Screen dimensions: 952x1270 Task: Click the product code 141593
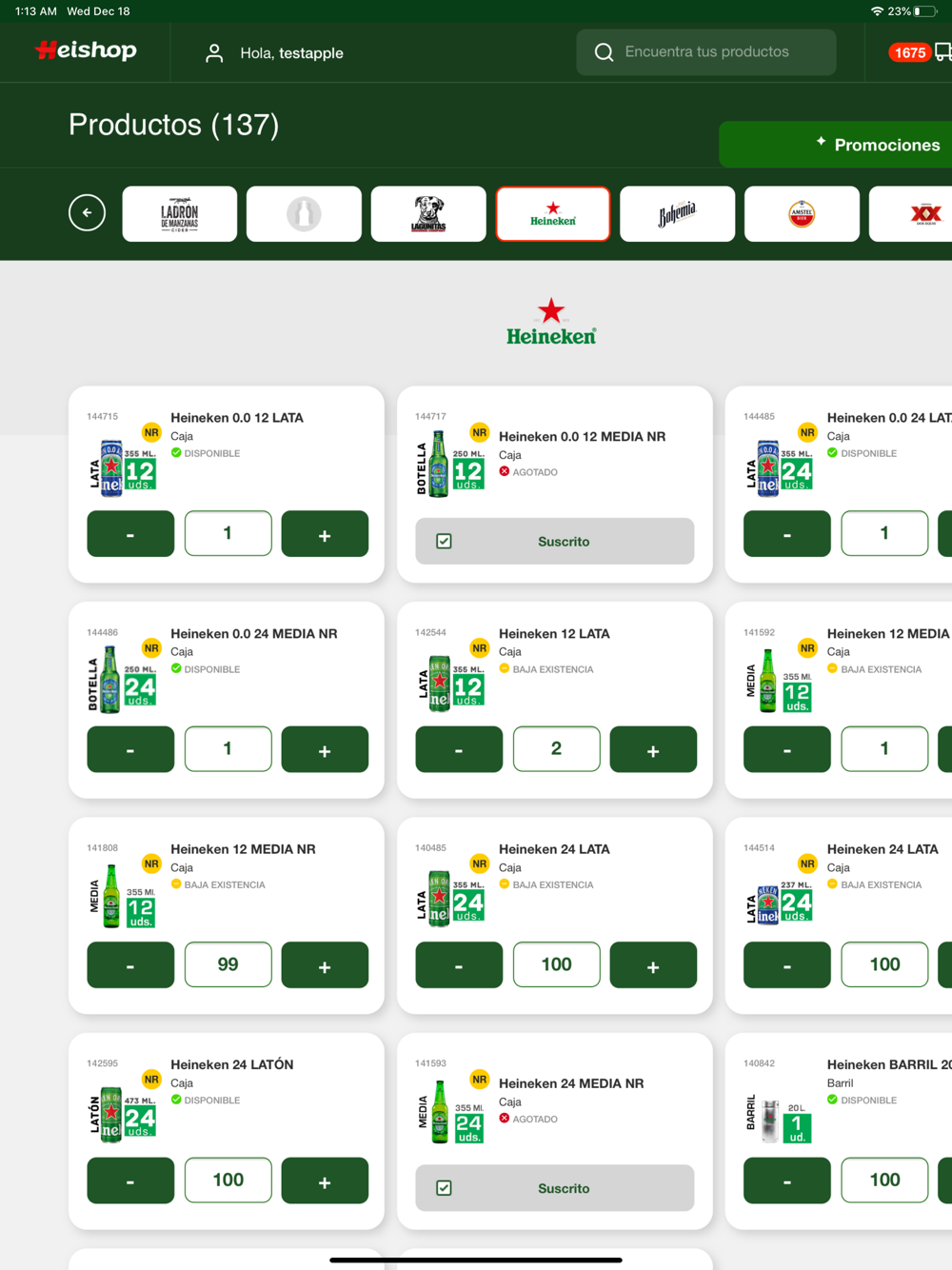430,1063
